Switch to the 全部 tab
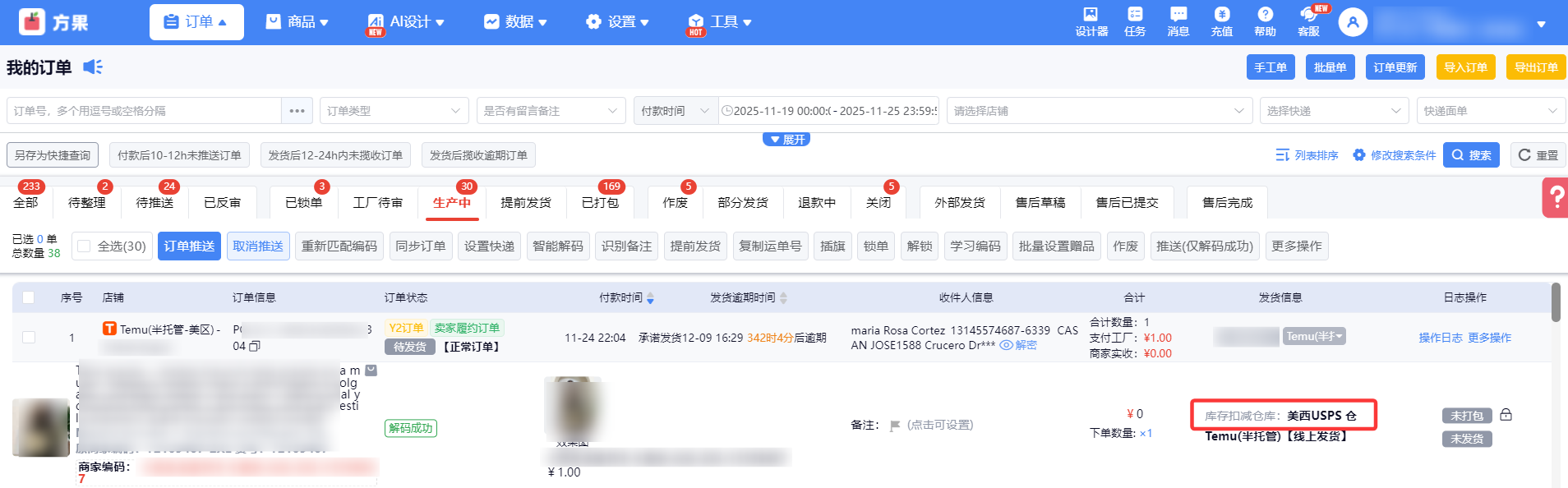 (x=25, y=202)
